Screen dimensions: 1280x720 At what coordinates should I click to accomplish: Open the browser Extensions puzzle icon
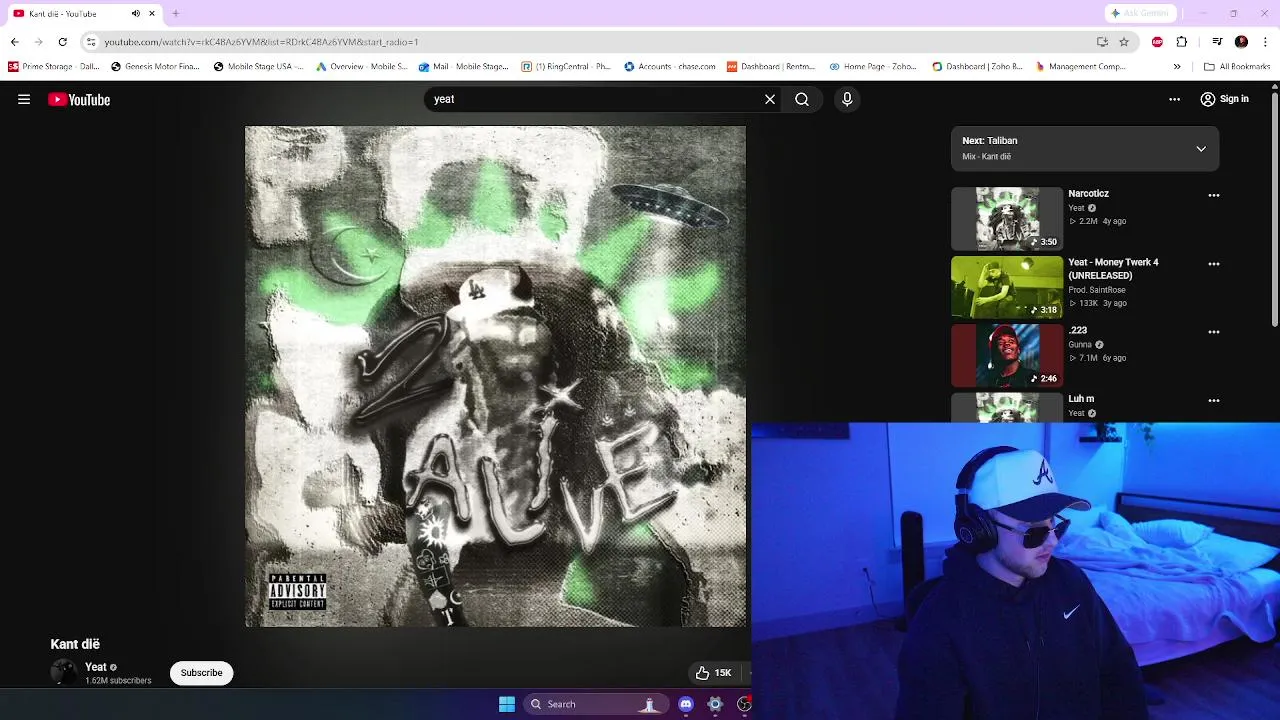coord(1182,42)
